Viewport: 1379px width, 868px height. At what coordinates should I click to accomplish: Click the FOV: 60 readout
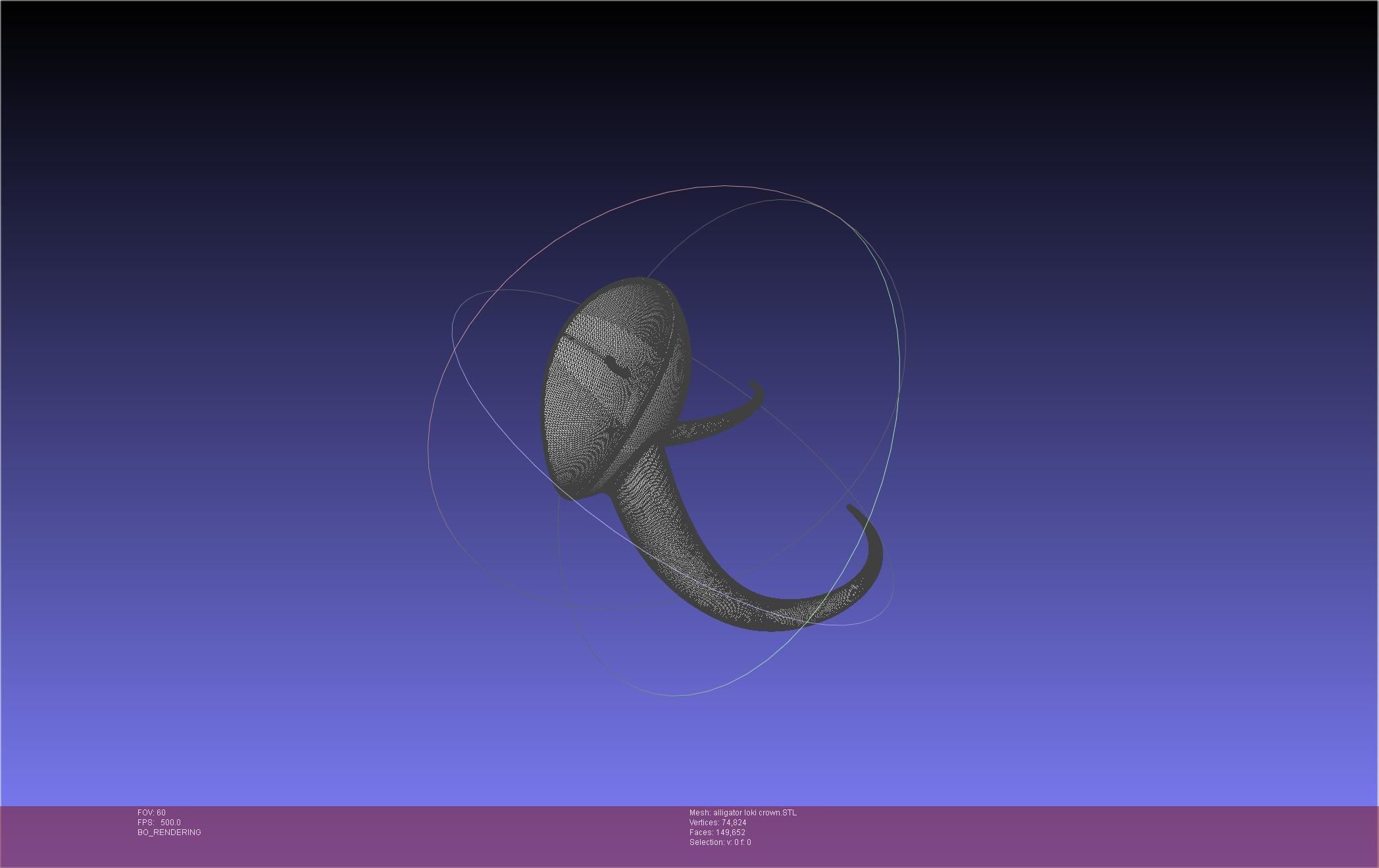pos(151,813)
